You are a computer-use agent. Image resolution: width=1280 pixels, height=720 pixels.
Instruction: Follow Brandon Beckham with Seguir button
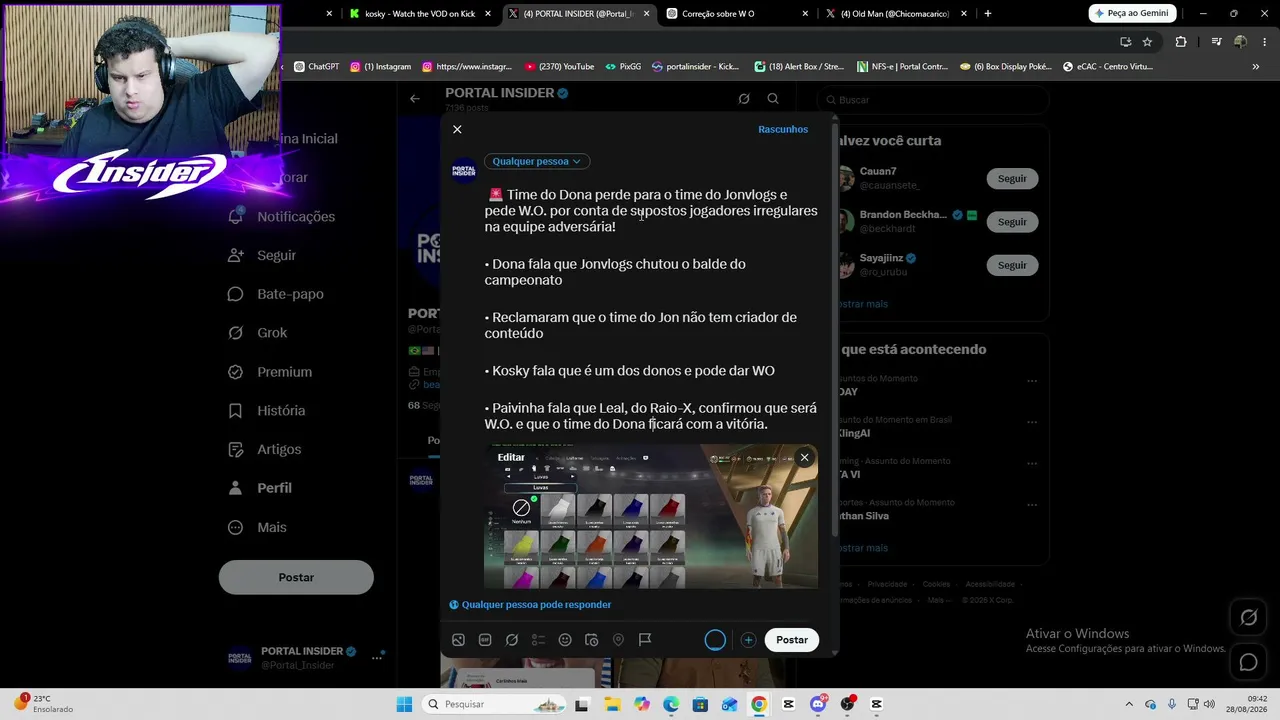click(x=1012, y=222)
